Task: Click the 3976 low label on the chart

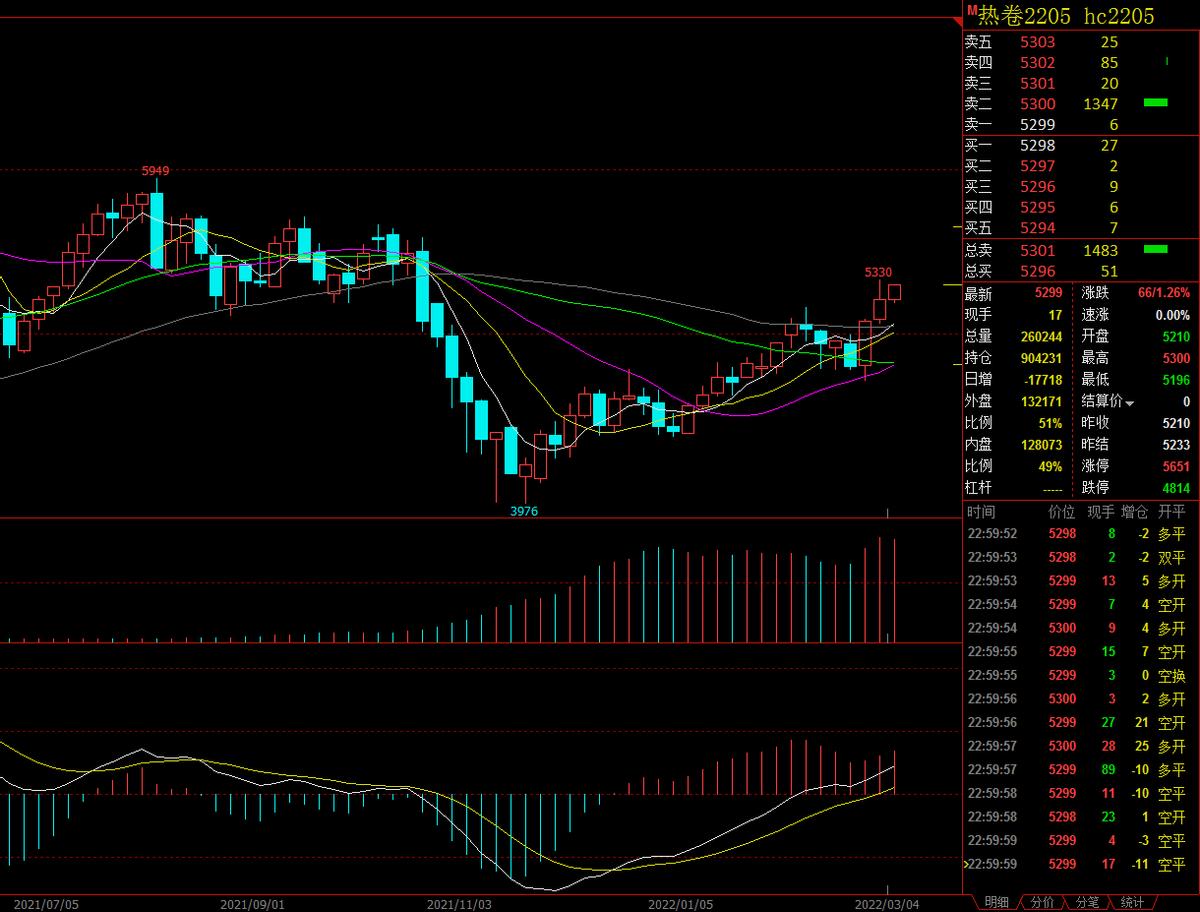Action: (x=524, y=511)
